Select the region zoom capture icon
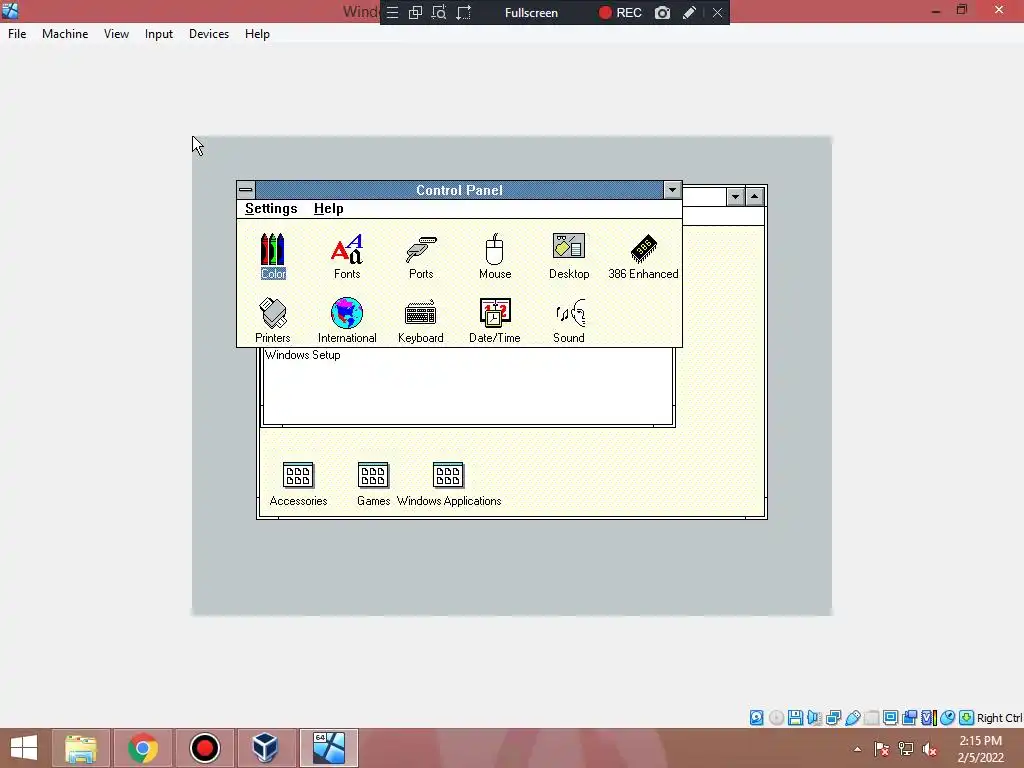Image resolution: width=1024 pixels, height=768 pixels. (439, 12)
